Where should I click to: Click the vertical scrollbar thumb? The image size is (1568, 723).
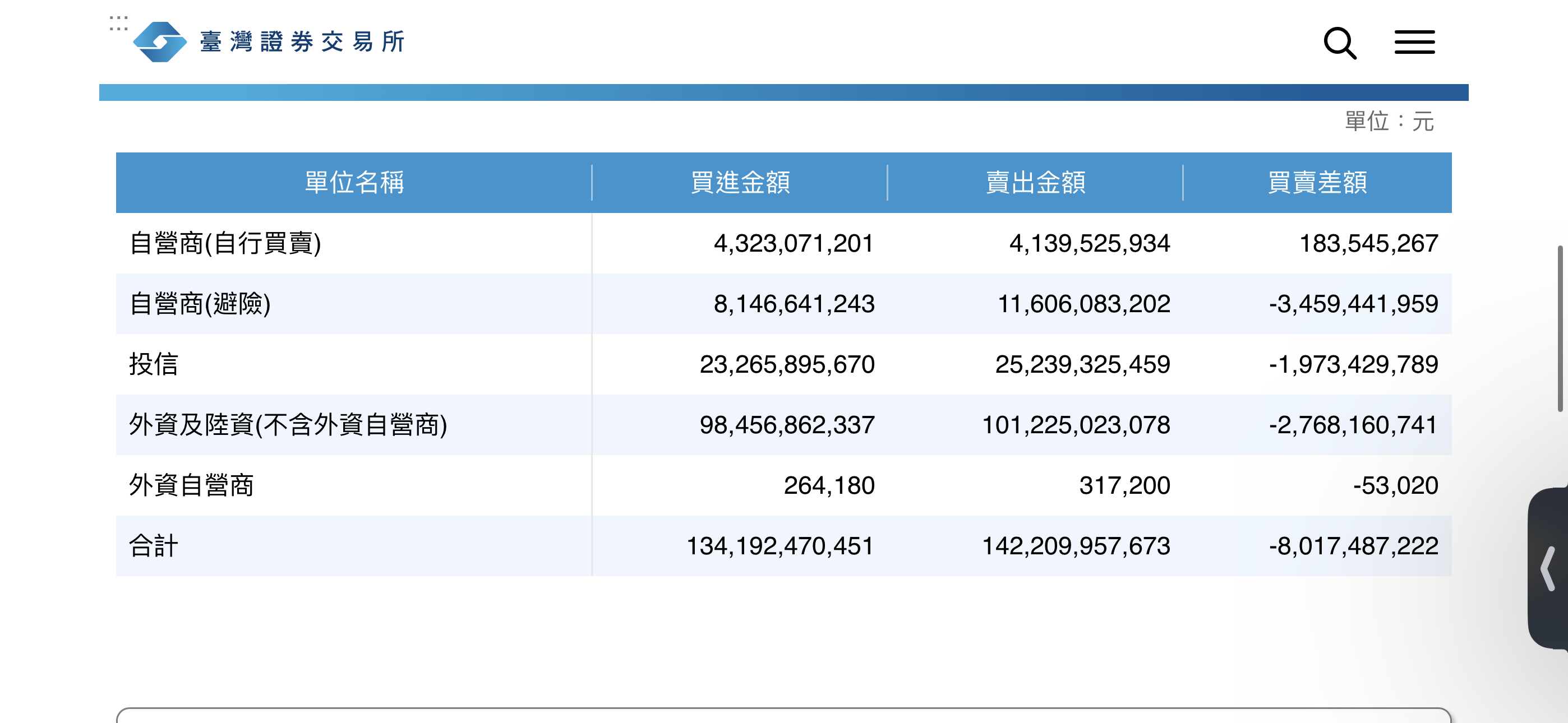coord(1560,328)
